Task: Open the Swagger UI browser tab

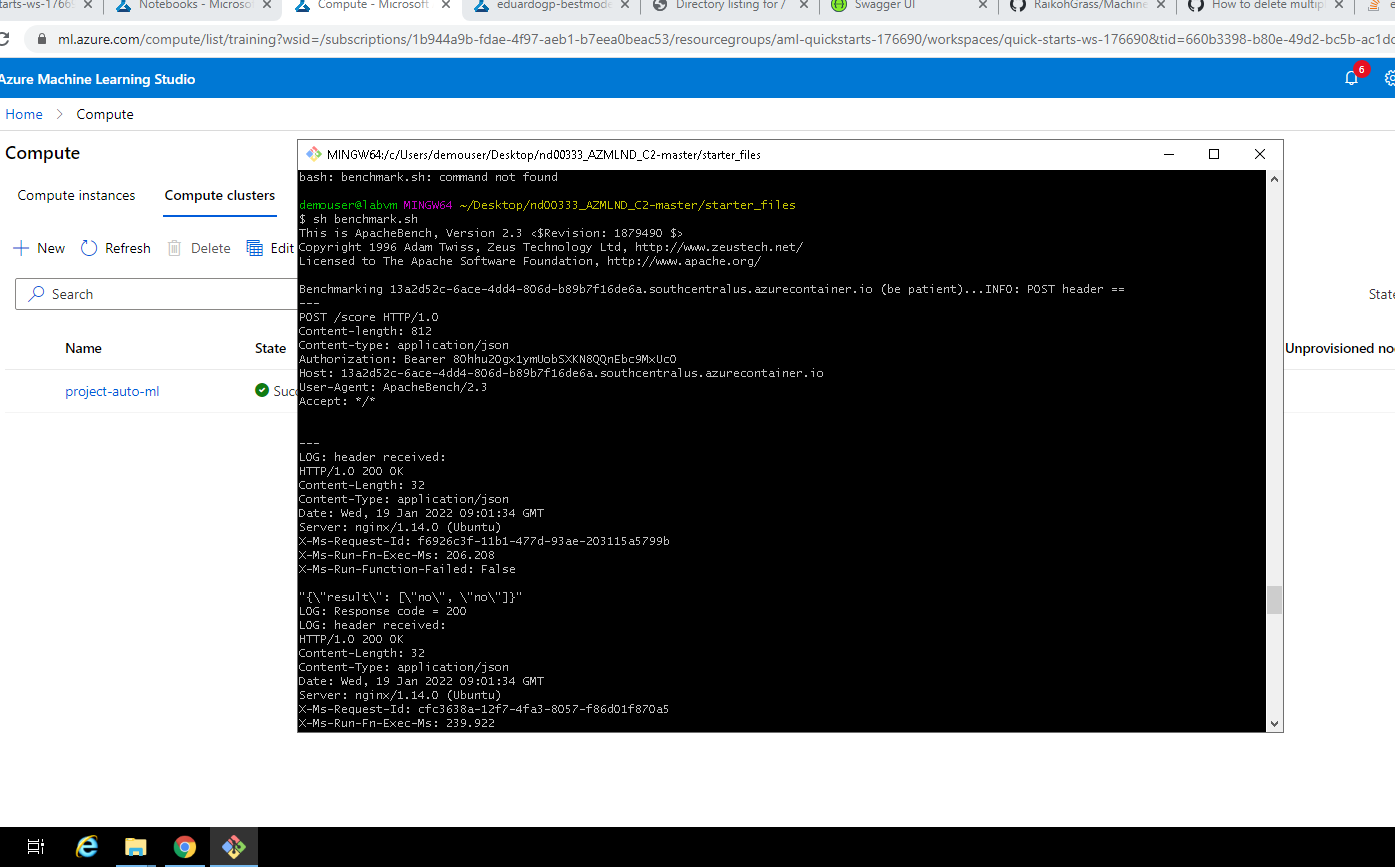Action: click(x=886, y=6)
